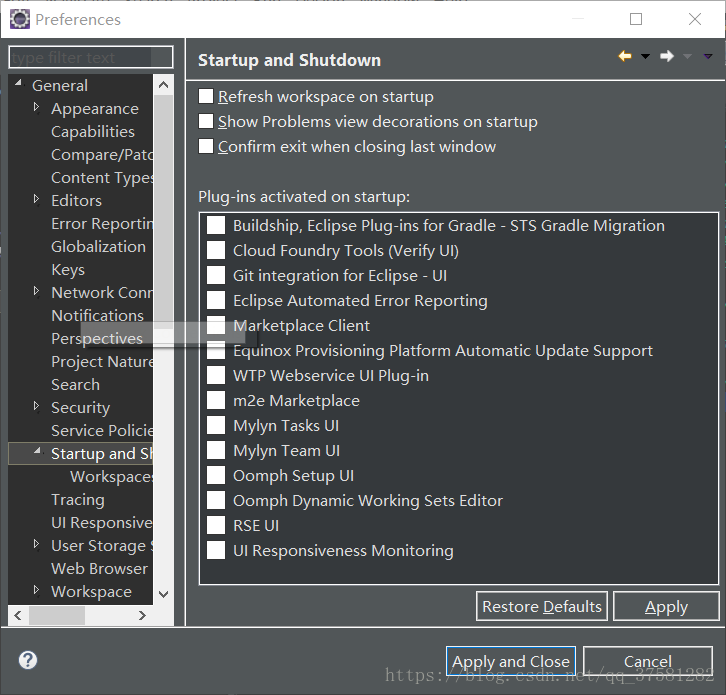The height and width of the screenshot is (695, 726).
Task: Check Equinox Provisioning Platform Automatic Update Support
Action: click(216, 351)
